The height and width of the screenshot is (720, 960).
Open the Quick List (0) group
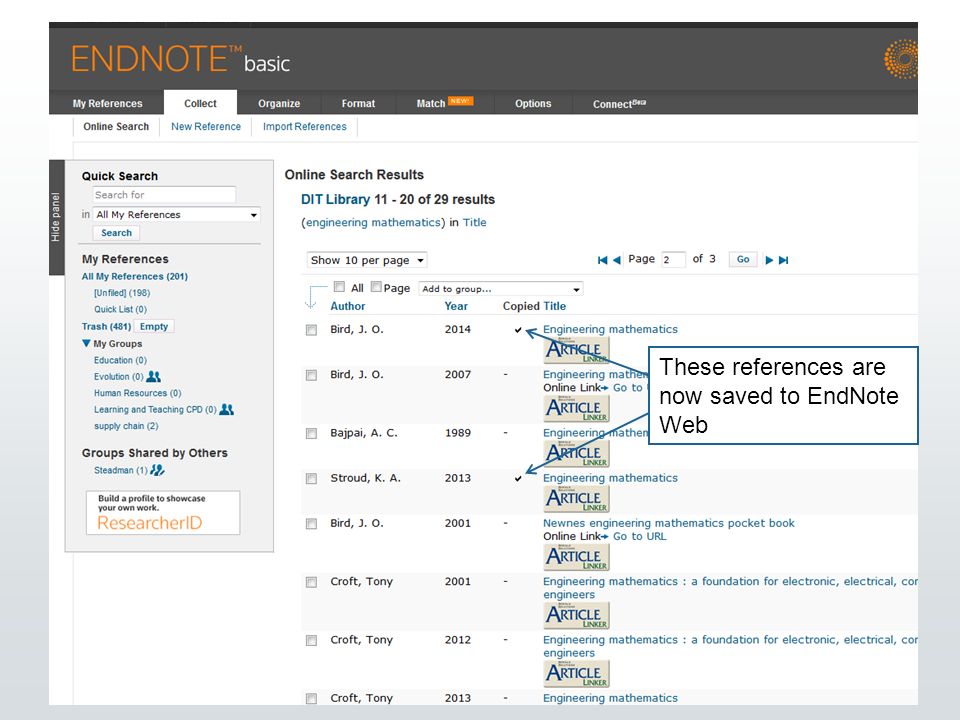[x=121, y=310]
